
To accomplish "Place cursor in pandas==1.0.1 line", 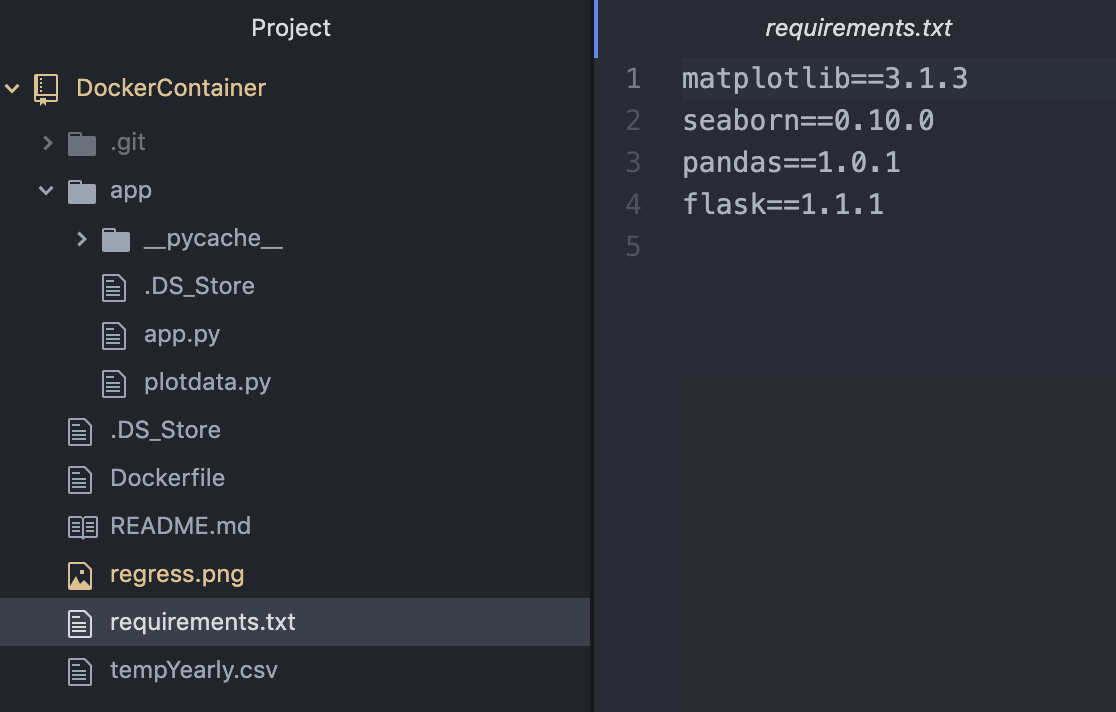I will tap(791, 162).
